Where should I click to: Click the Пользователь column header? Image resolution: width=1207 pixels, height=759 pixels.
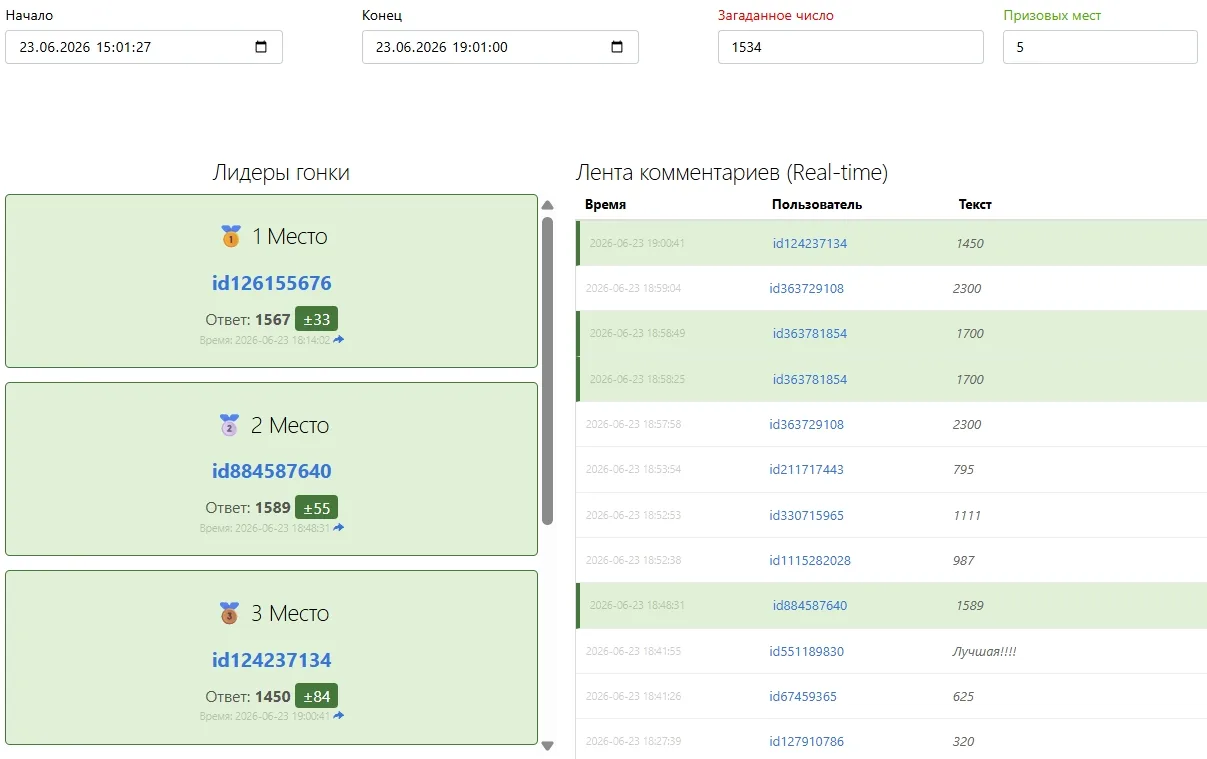point(817,205)
